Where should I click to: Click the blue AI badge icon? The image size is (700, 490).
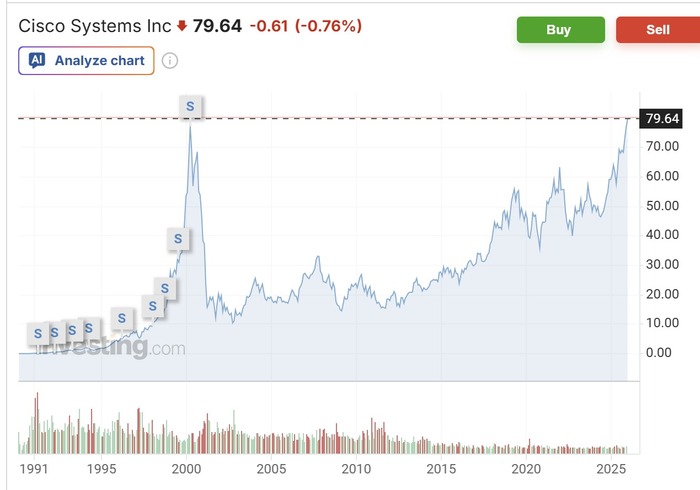click(37, 61)
